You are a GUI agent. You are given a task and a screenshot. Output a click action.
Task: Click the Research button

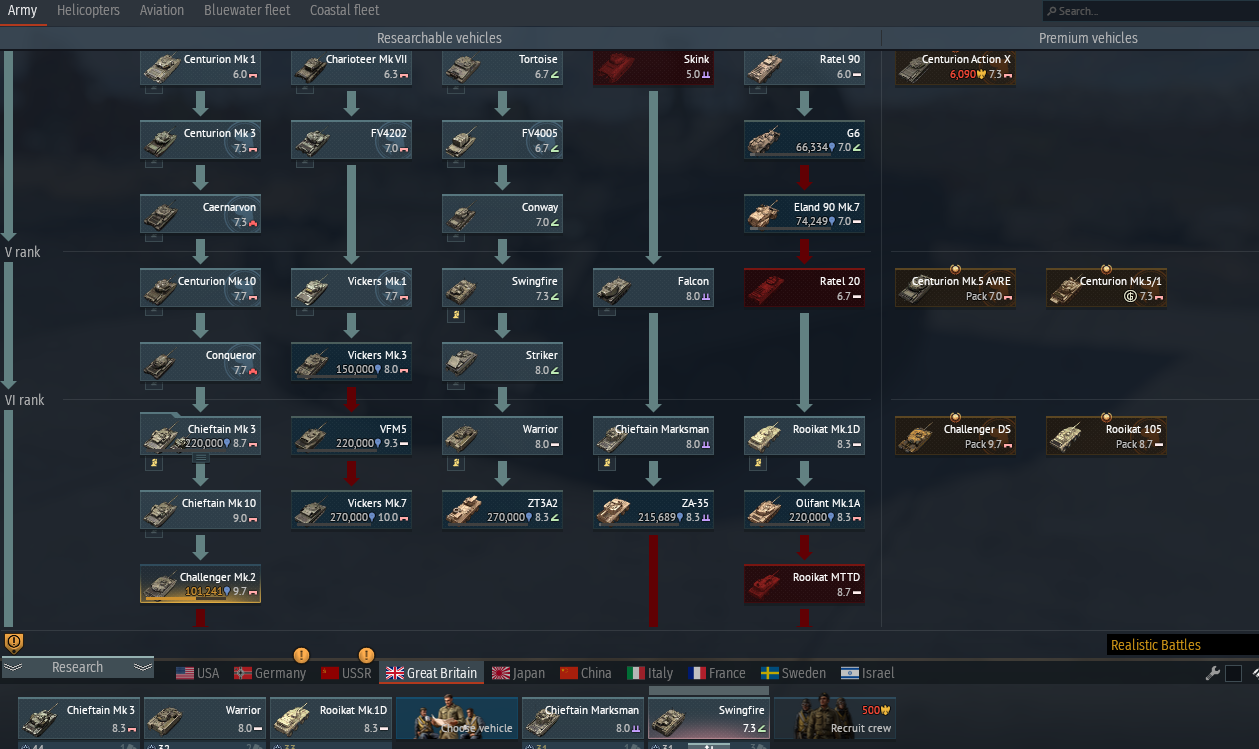78,667
